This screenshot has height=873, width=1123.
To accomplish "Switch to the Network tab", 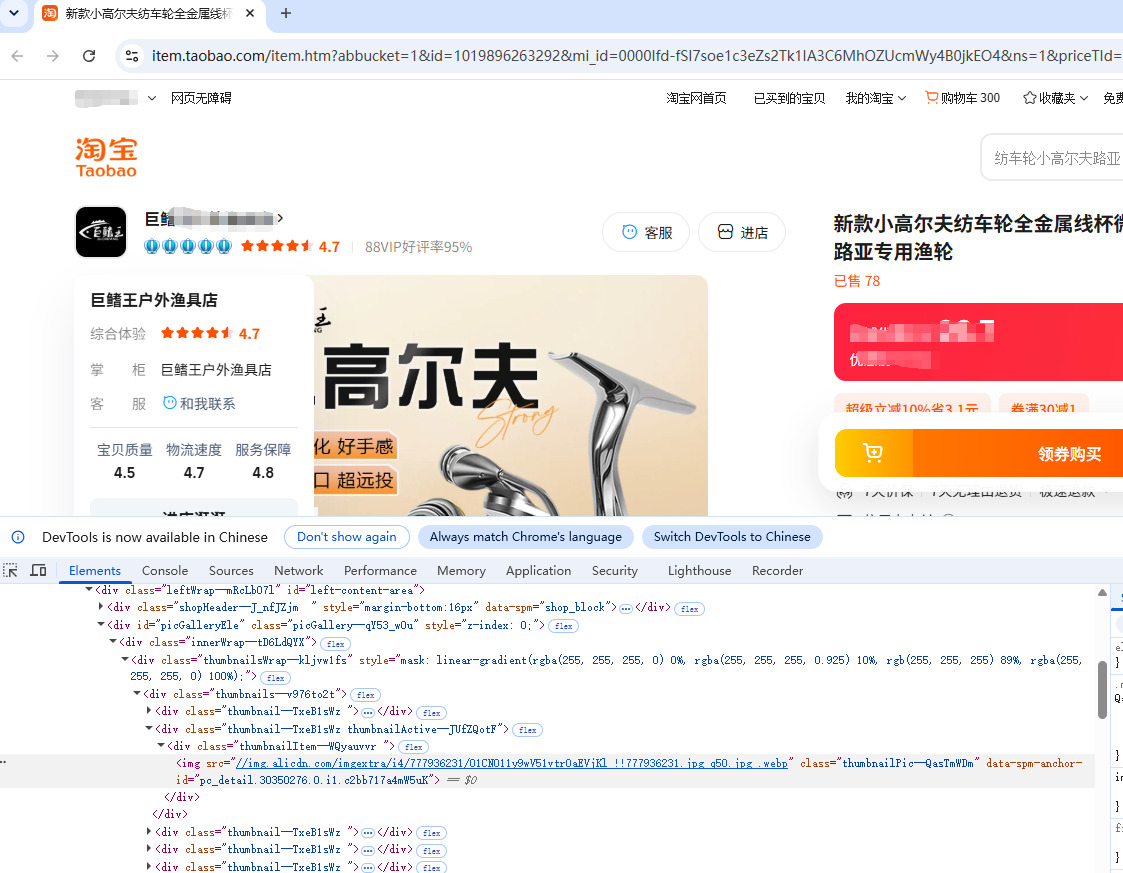I will coord(299,571).
